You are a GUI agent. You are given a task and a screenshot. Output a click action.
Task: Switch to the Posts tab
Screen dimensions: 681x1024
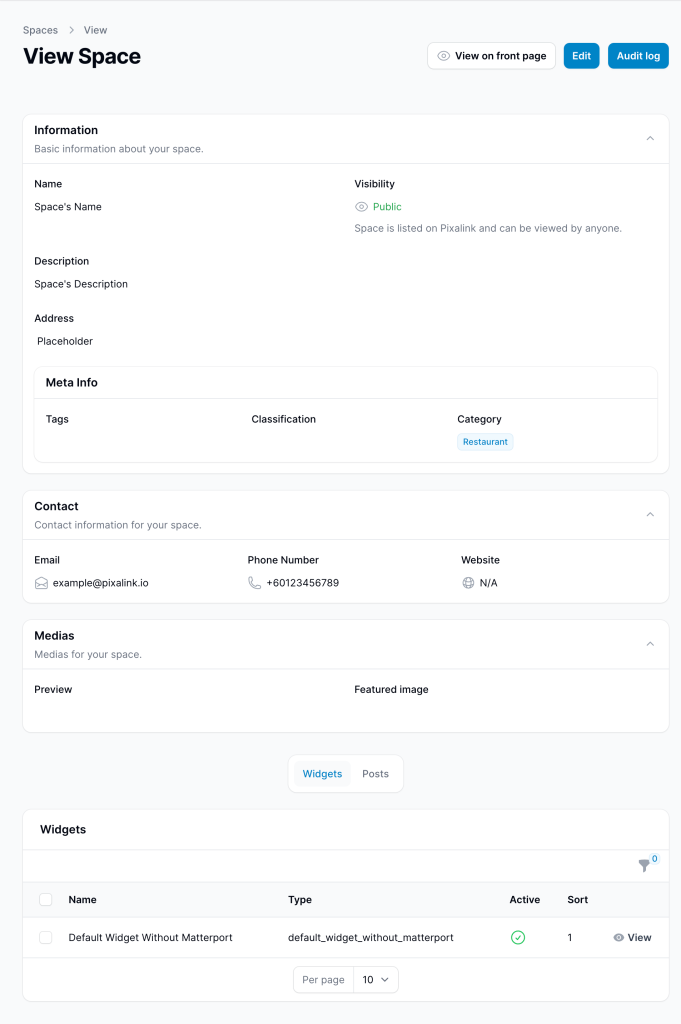(x=375, y=774)
